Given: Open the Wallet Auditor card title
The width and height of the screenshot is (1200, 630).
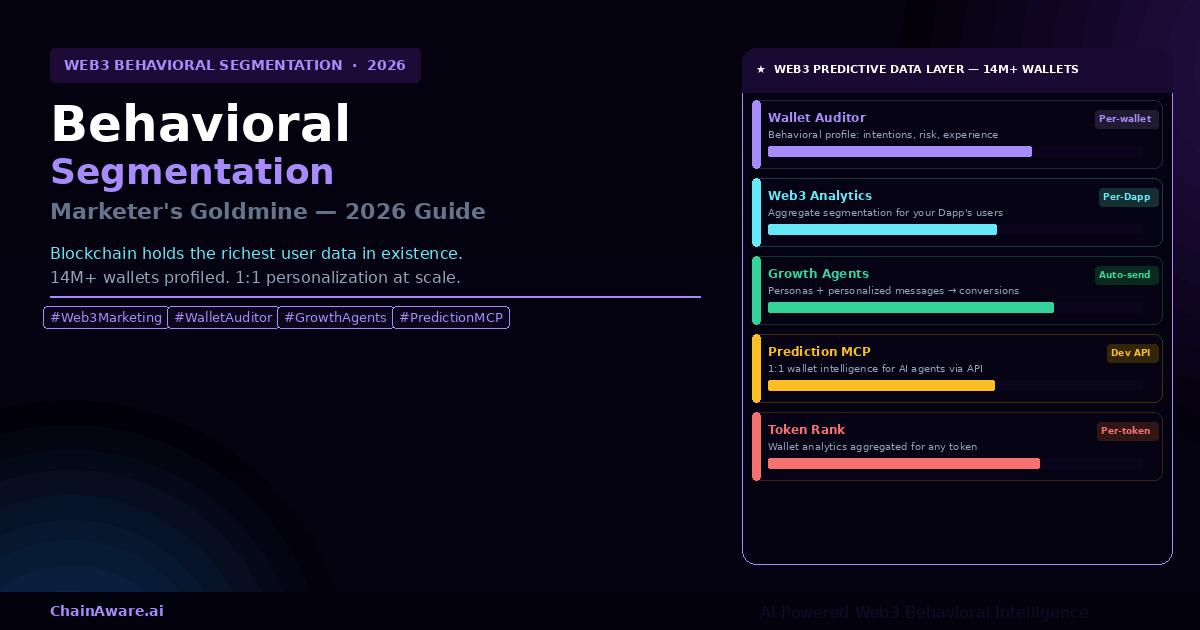Looking at the screenshot, I should [x=816, y=118].
